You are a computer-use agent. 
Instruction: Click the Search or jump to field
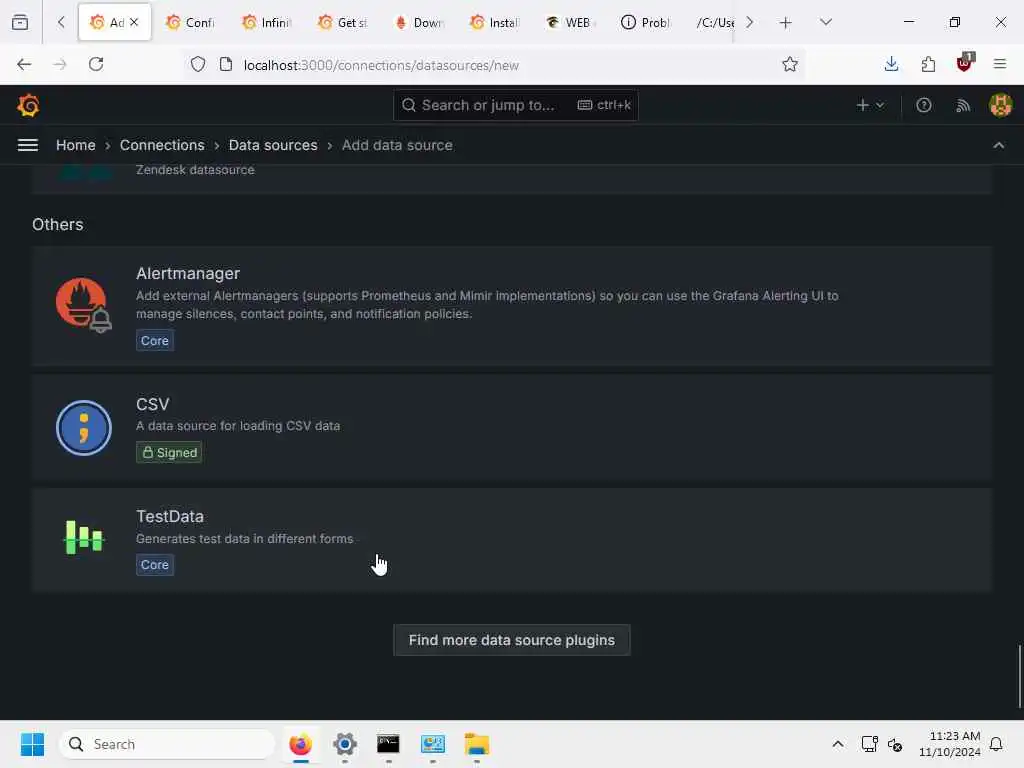(515, 105)
